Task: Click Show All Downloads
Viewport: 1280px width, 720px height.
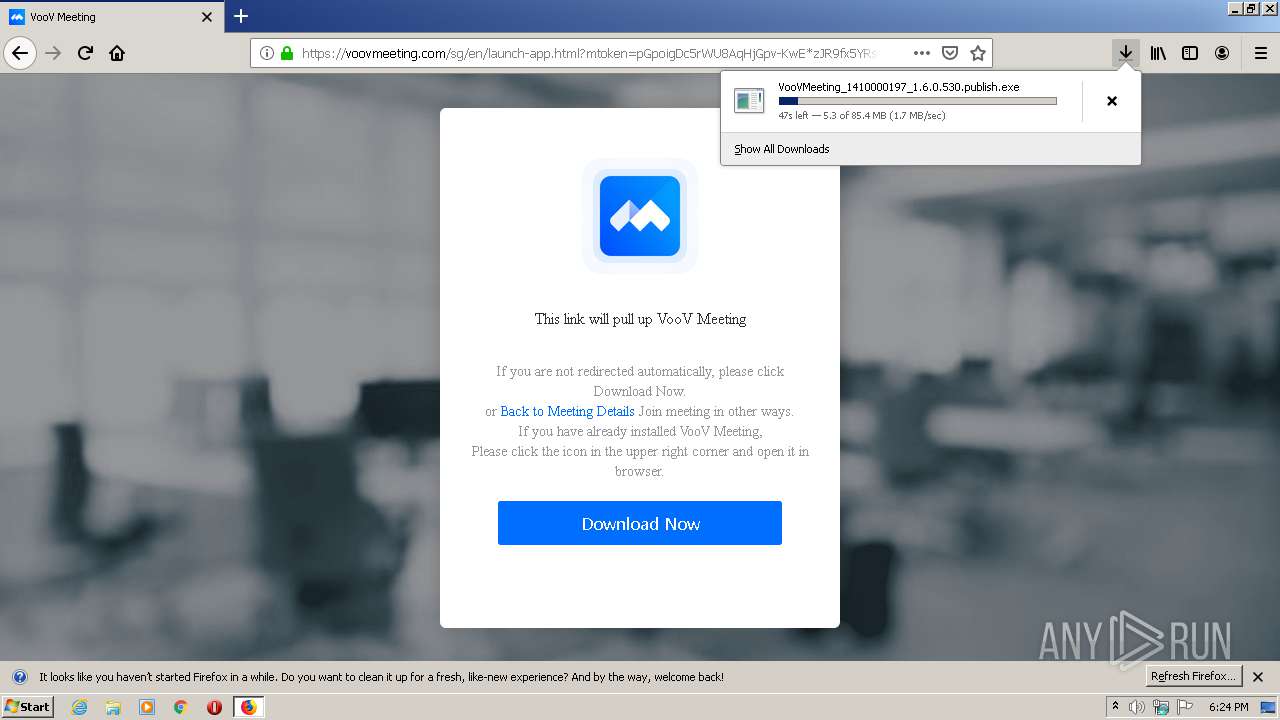Action: click(781, 149)
